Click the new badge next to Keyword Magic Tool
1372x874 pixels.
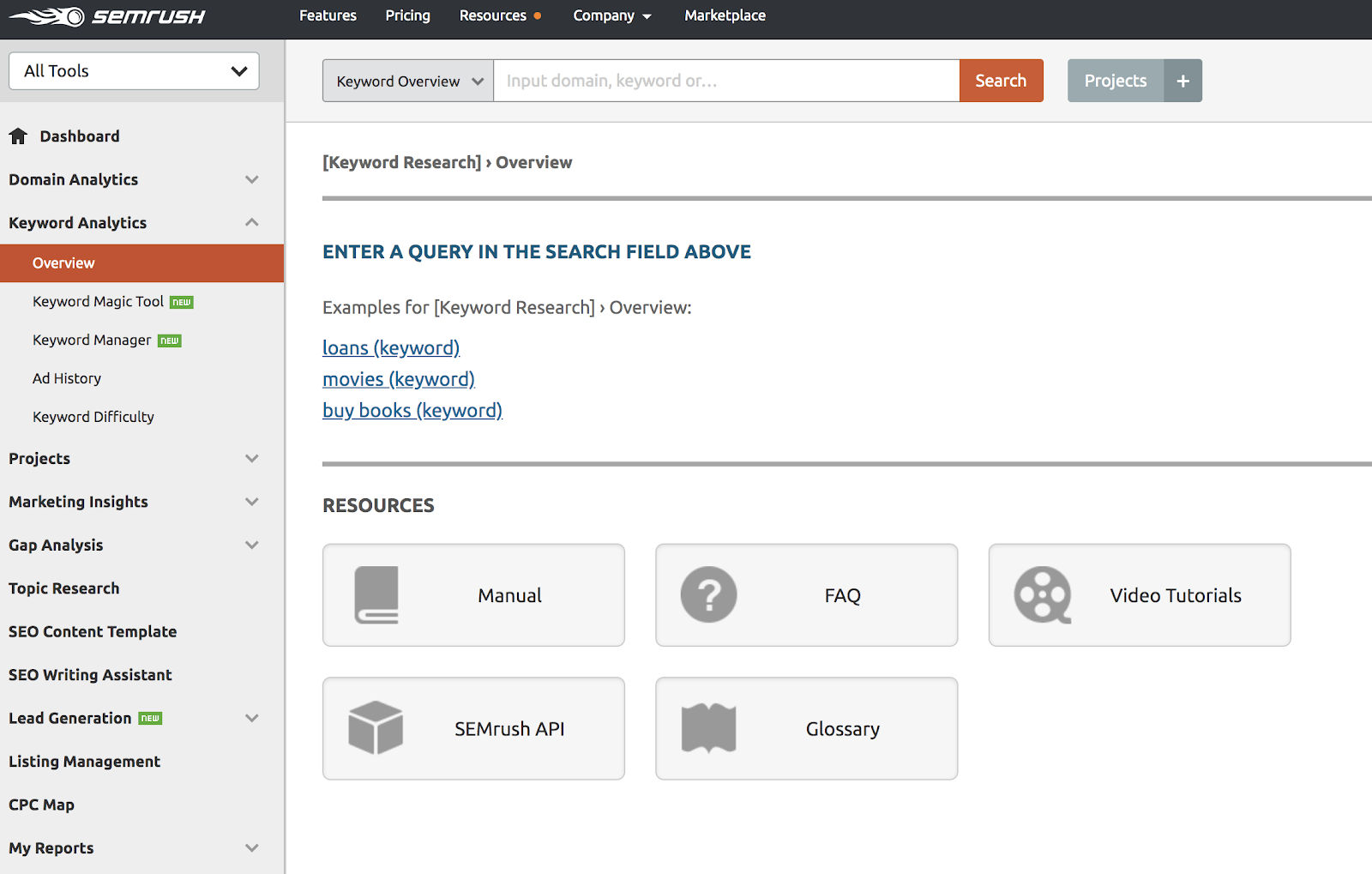(182, 302)
